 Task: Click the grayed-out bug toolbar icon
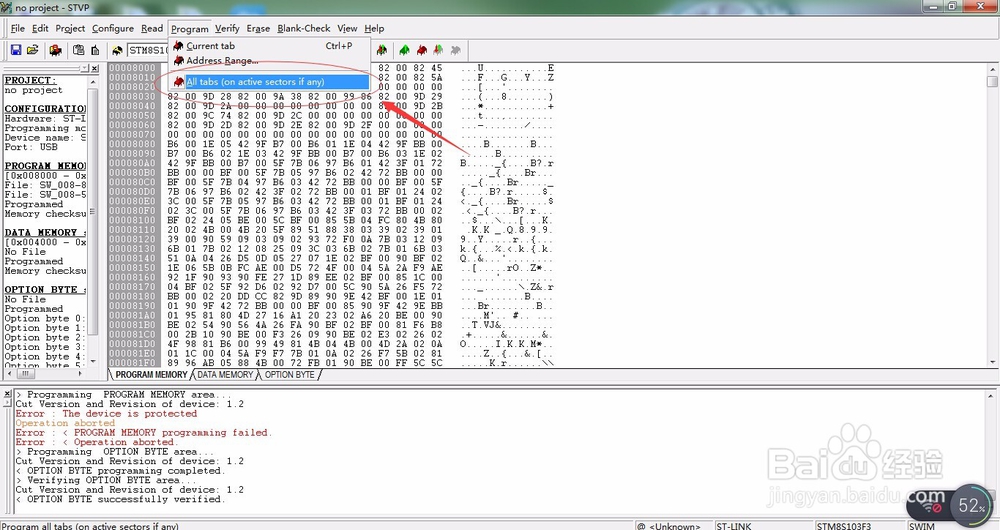455,50
